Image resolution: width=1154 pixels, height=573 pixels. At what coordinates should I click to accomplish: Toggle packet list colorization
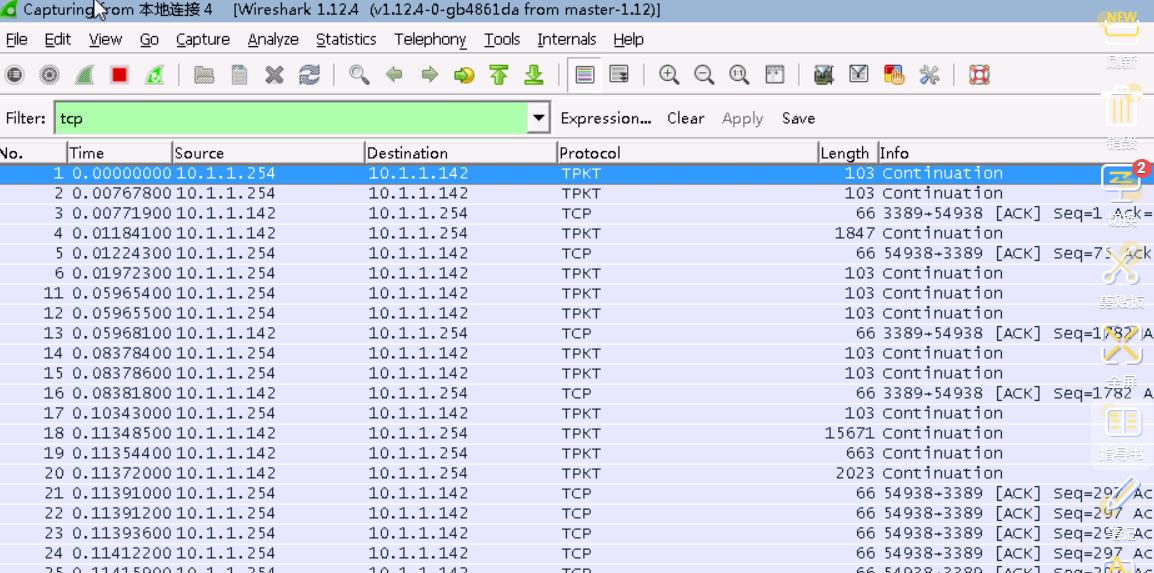pos(585,74)
